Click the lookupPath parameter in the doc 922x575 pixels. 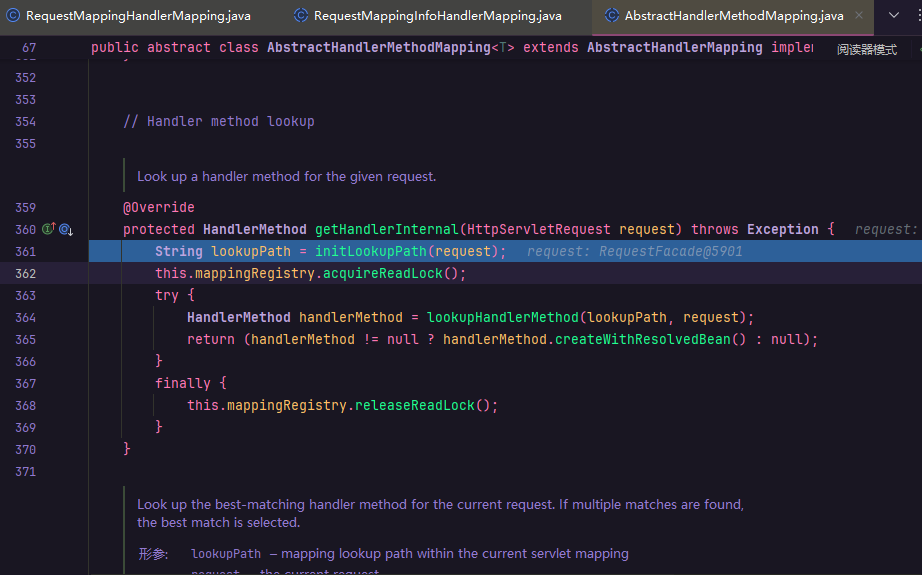point(226,554)
